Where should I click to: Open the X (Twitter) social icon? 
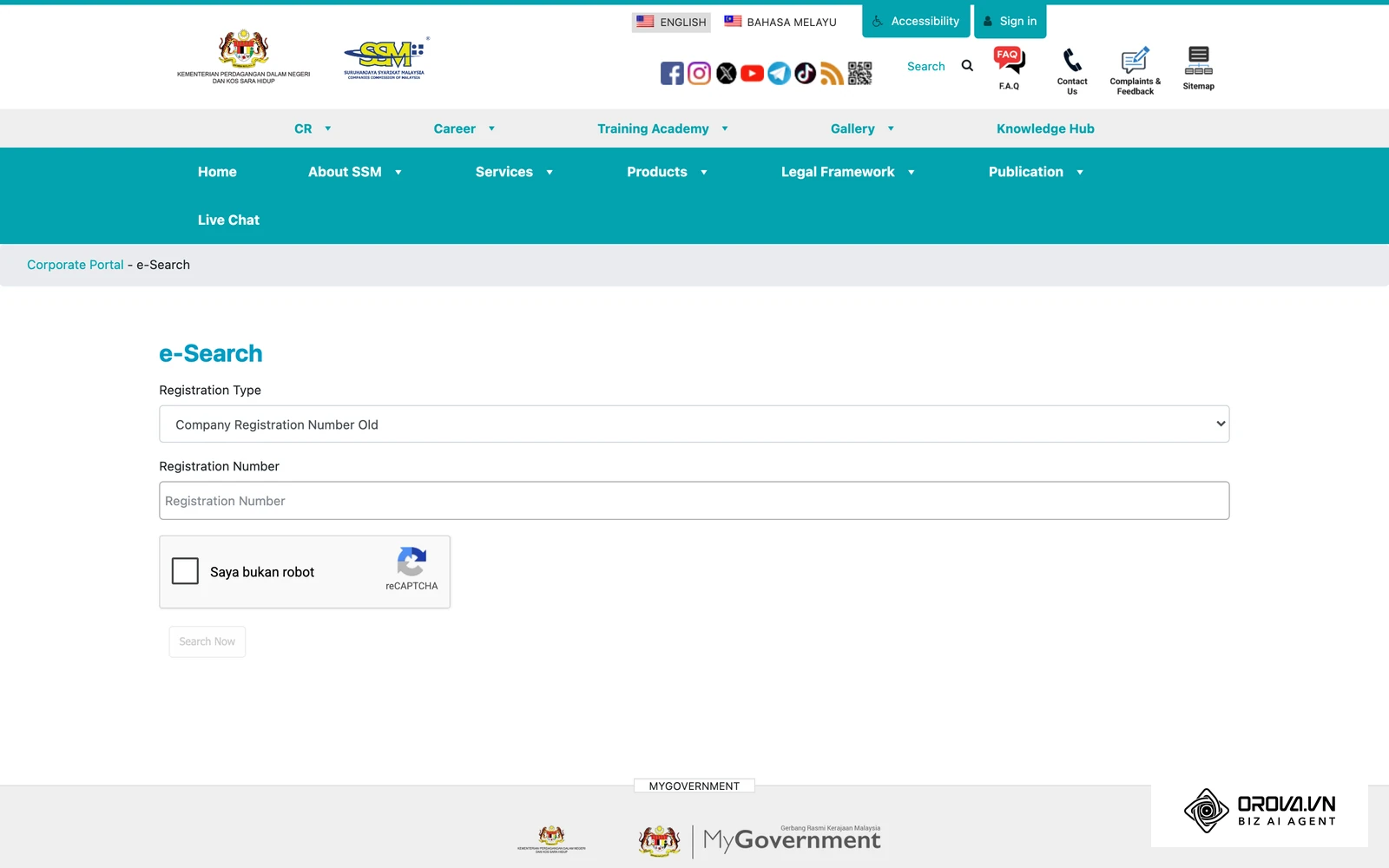(x=727, y=74)
